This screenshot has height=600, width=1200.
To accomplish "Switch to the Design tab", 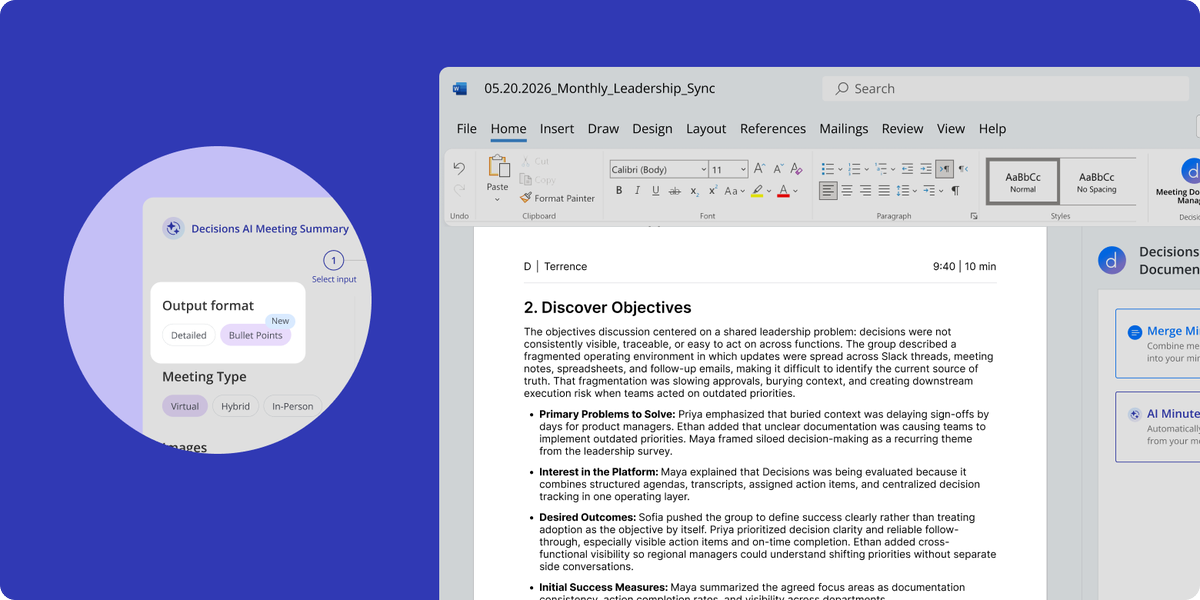I will coord(652,128).
